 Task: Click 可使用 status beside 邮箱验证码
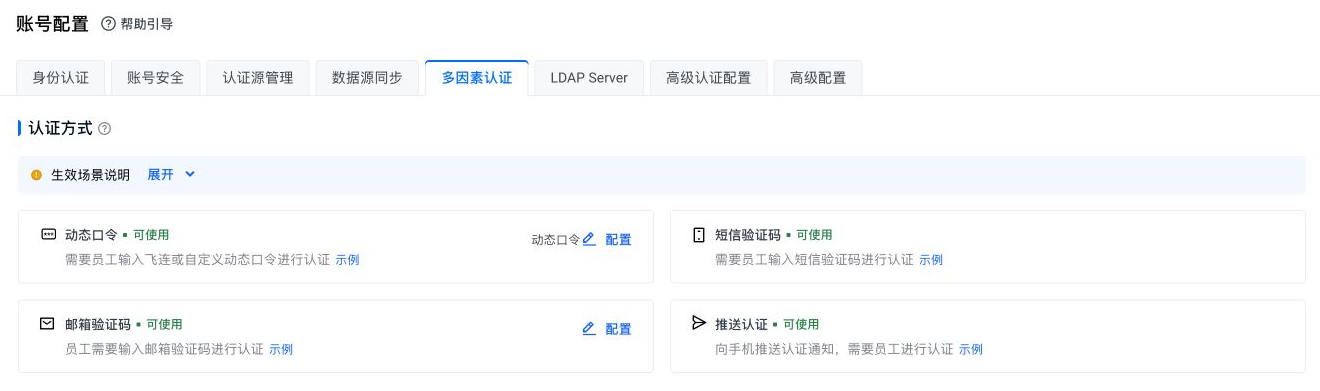point(164,324)
